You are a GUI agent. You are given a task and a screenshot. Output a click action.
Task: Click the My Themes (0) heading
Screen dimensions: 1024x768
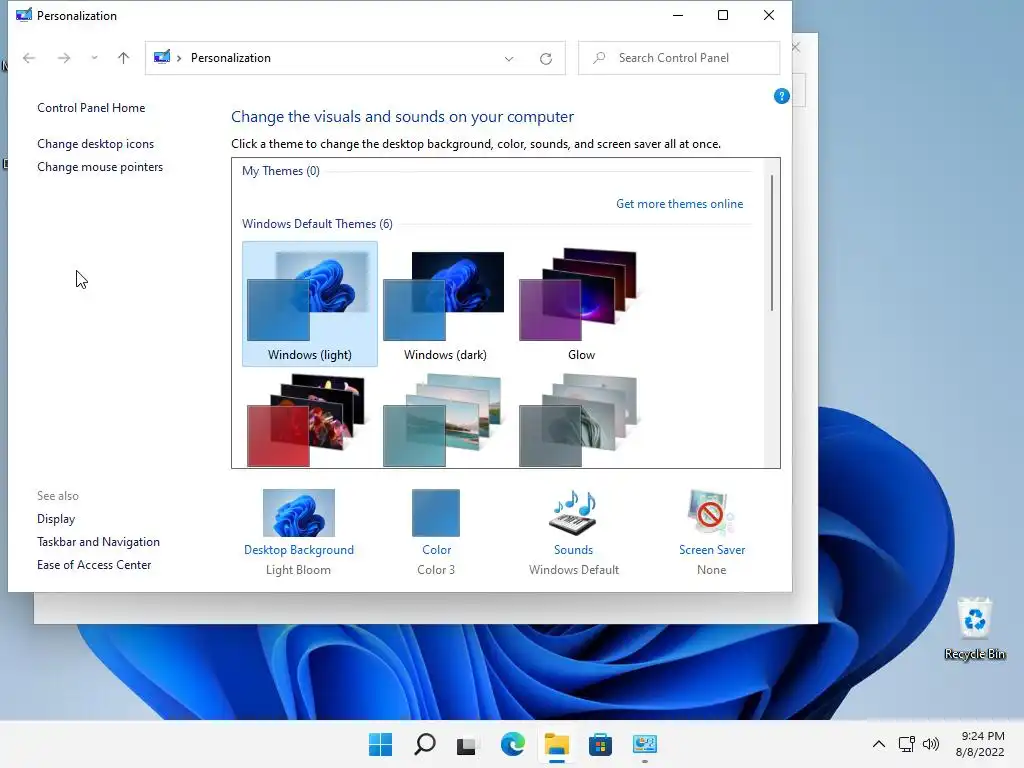click(281, 171)
